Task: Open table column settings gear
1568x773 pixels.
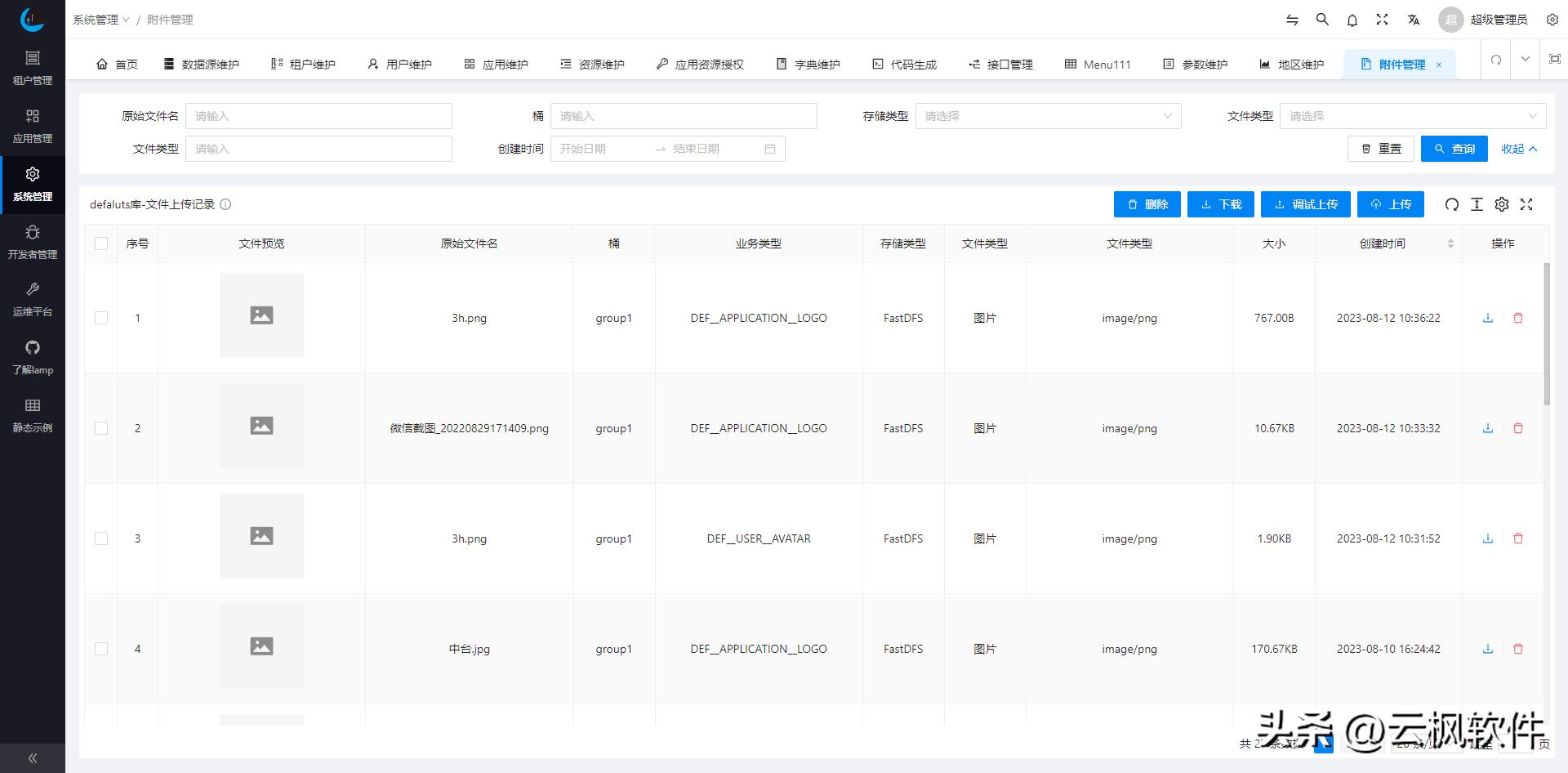Action: coord(1502,204)
